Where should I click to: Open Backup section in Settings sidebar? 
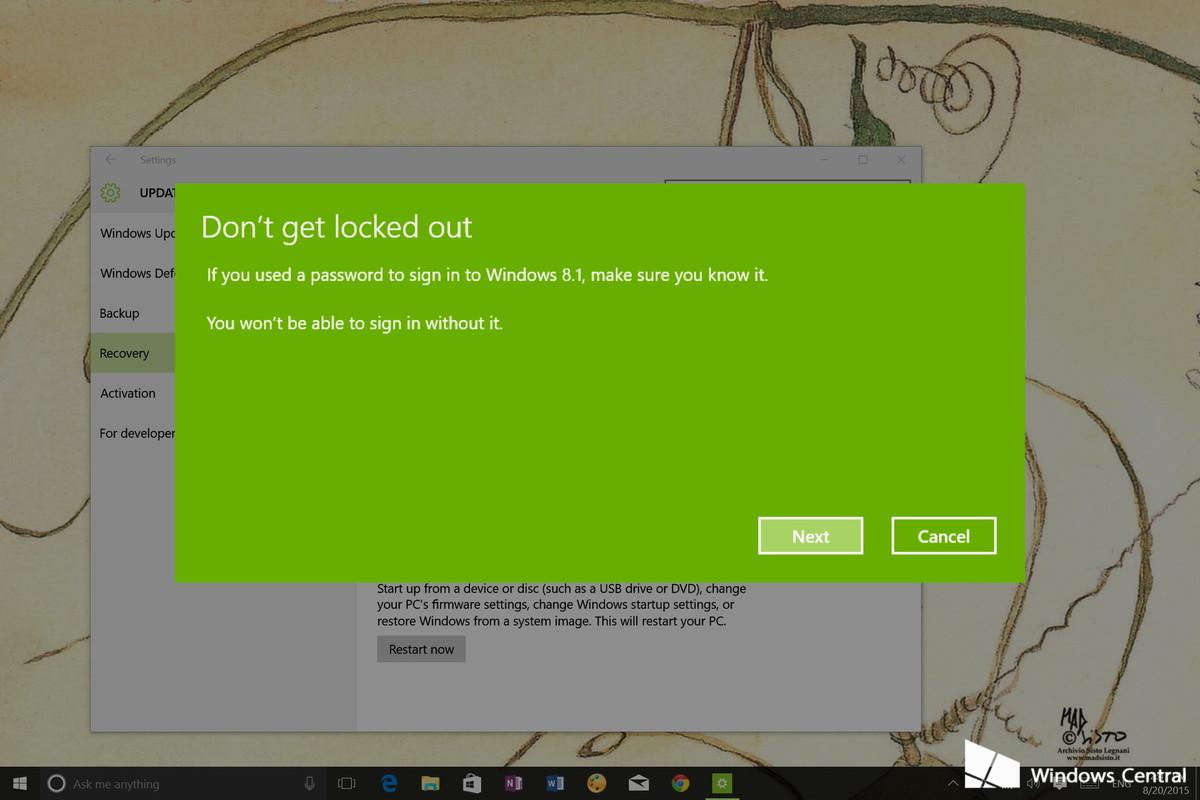coord(120,313)
